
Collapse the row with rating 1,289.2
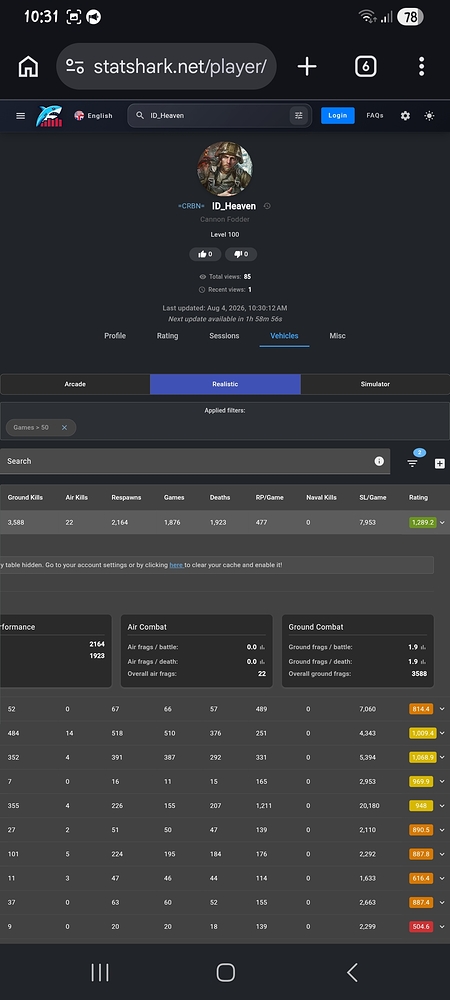[x=442, y=522]
